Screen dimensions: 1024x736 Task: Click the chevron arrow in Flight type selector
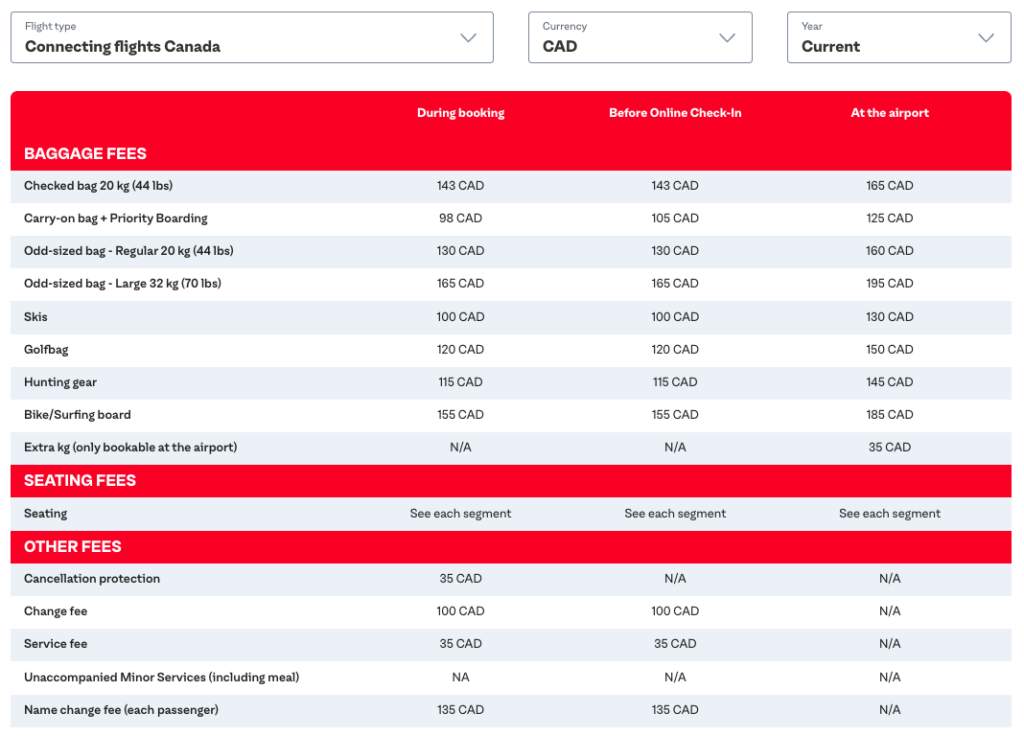coord(468,38)
